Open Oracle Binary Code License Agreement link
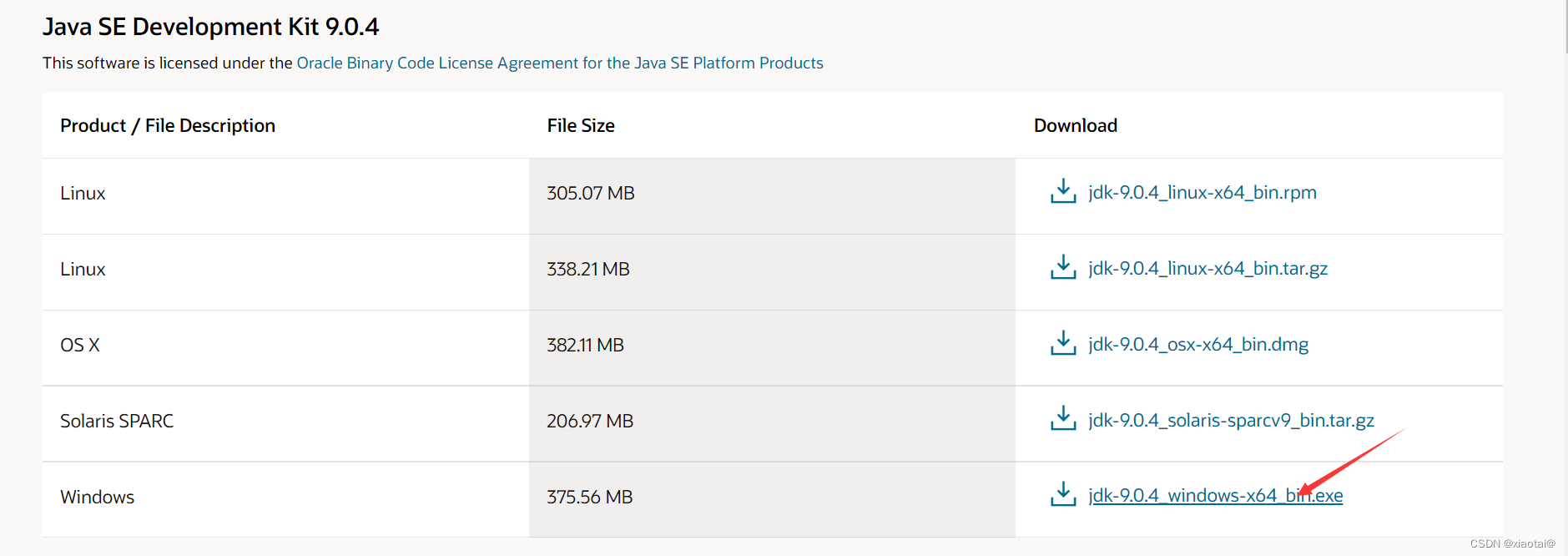1568x556 pixels. pos(560,63)
